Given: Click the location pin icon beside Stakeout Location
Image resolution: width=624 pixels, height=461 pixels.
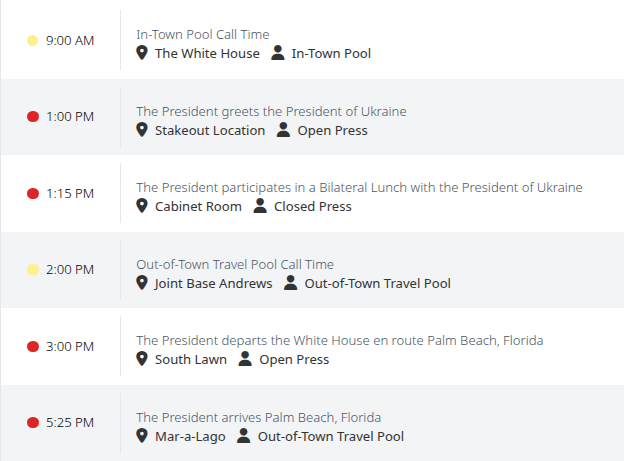Looking at the screenshot, I should click(x=142, y=130).
